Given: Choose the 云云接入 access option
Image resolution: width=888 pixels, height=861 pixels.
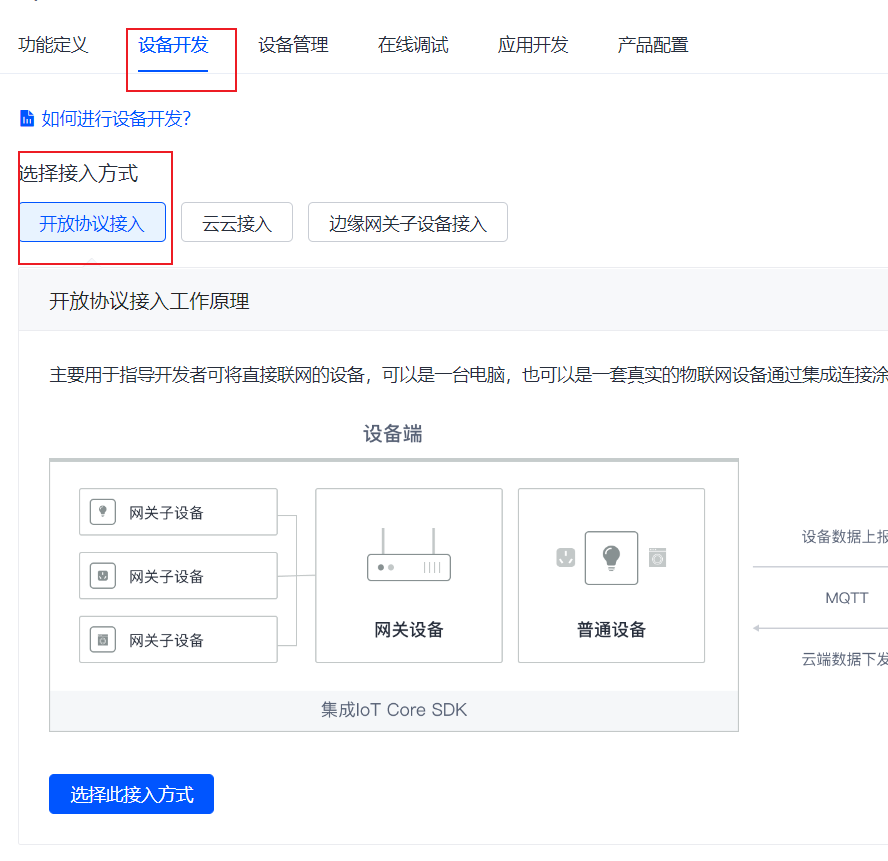Looking at the screenshot, I should tap(237, 223).
